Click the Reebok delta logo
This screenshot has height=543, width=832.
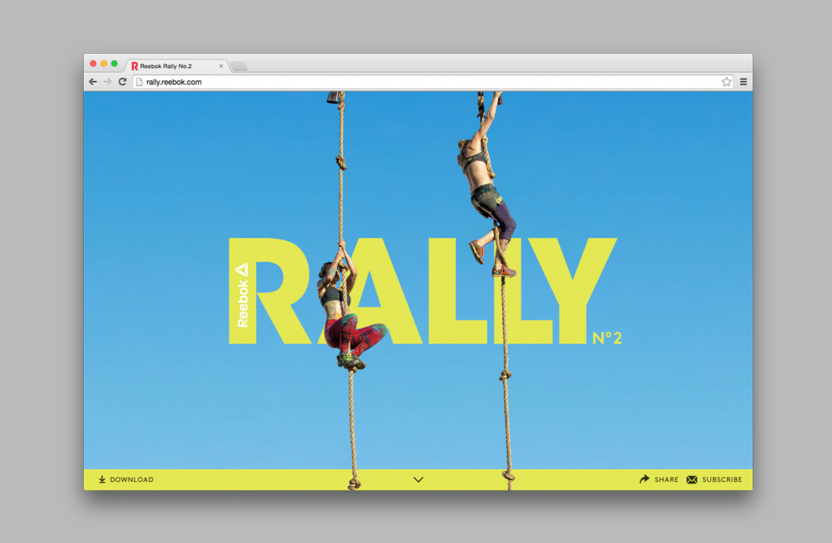pos(241,270)
